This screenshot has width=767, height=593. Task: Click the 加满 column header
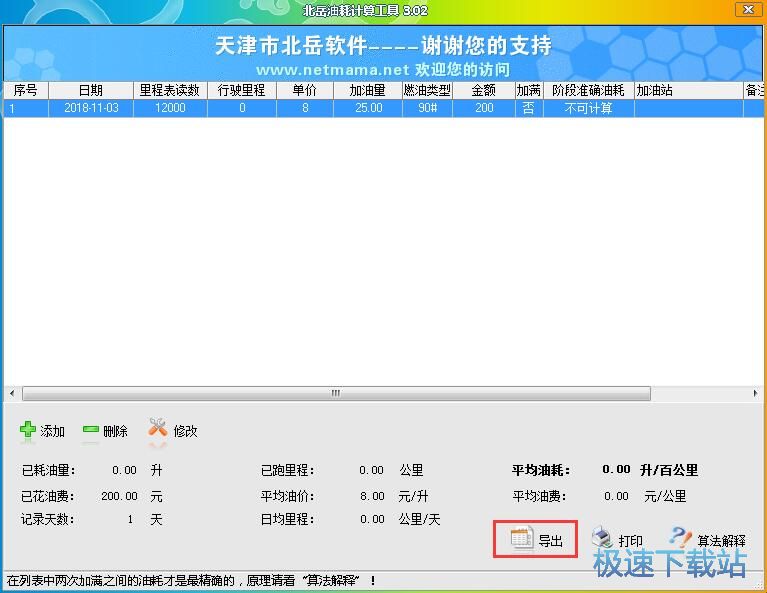coord(529,90)
